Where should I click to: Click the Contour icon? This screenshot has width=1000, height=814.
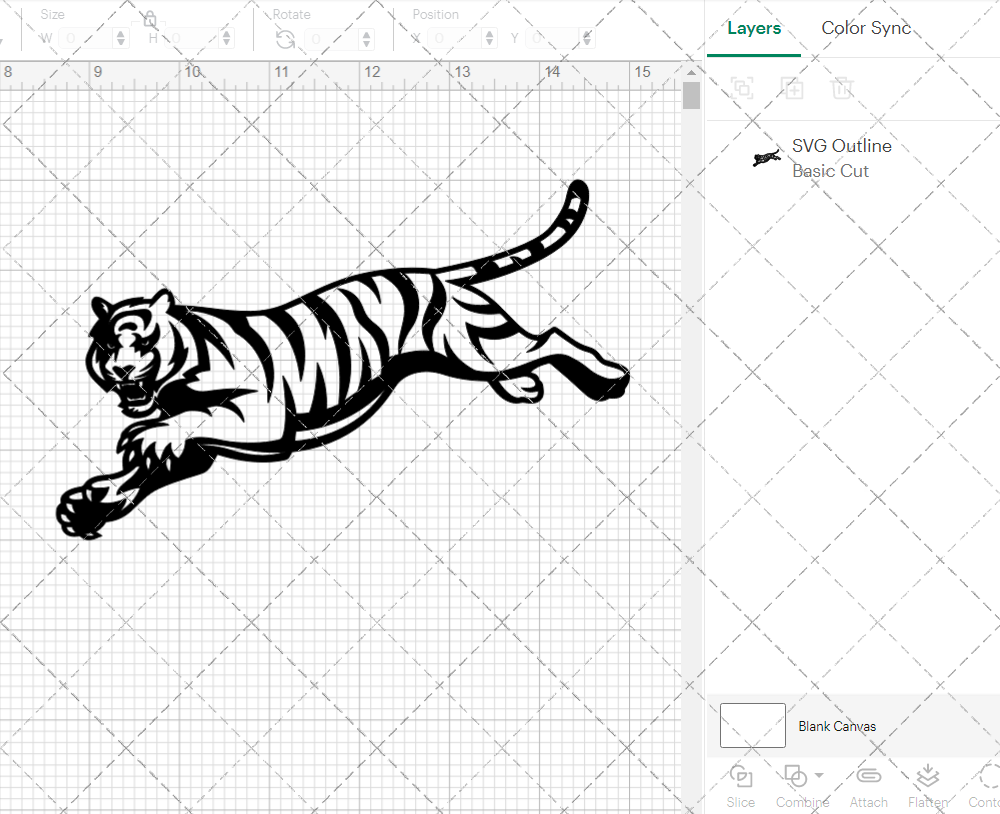point(988,776)
